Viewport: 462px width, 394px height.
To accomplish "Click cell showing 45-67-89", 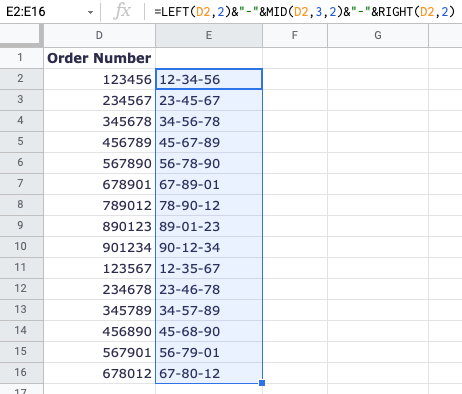I will [x=209, y=142].
